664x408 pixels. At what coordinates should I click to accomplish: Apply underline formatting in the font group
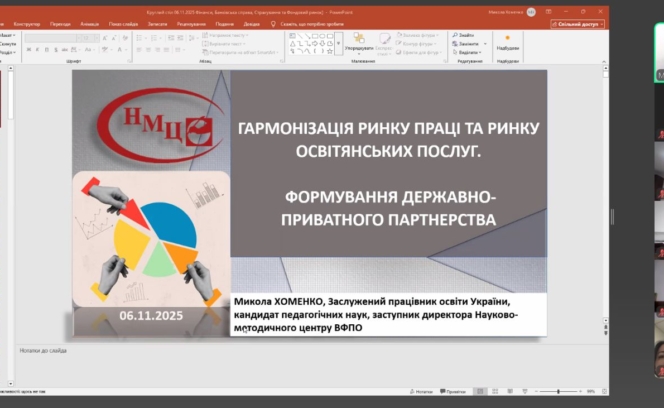point(46,51)
